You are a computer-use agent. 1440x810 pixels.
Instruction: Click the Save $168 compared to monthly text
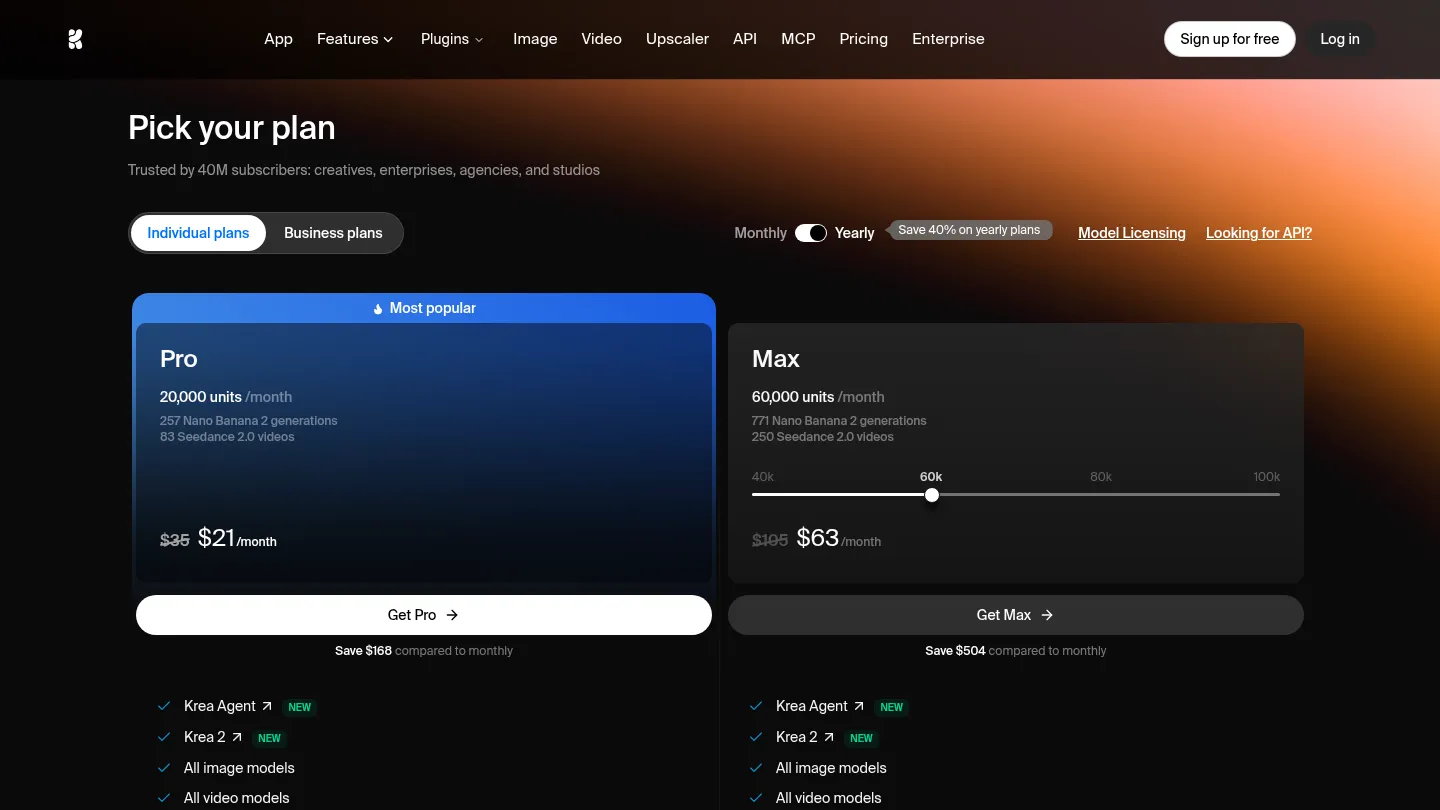click(x=424, y=651)
